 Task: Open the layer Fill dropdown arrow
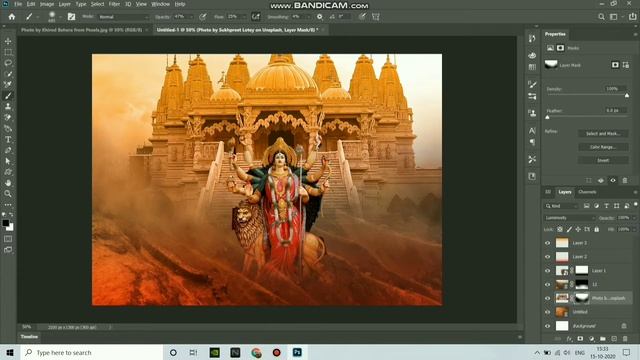634,229
